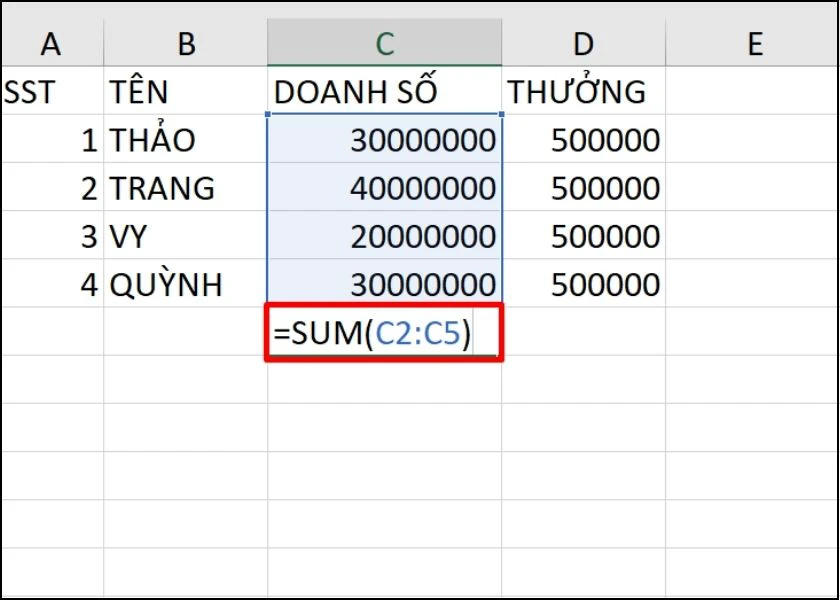Select column D header
The height and width of the screenshot is (600, 840).
[583, 44]
